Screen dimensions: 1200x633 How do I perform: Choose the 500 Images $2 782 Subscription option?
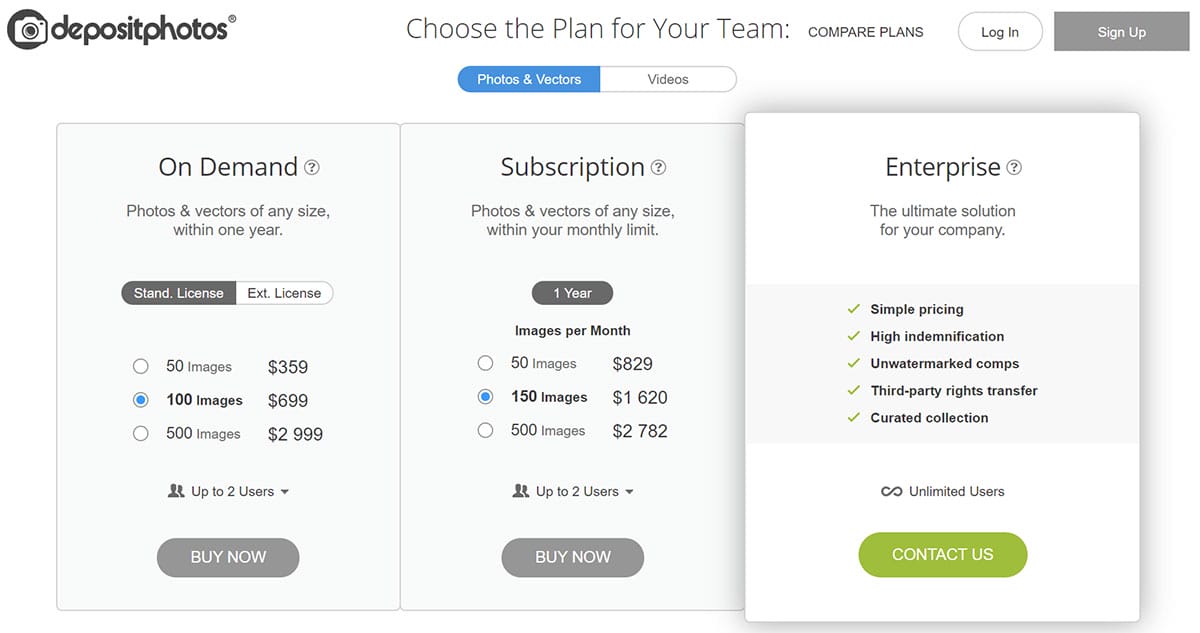[x=485, y=431]
